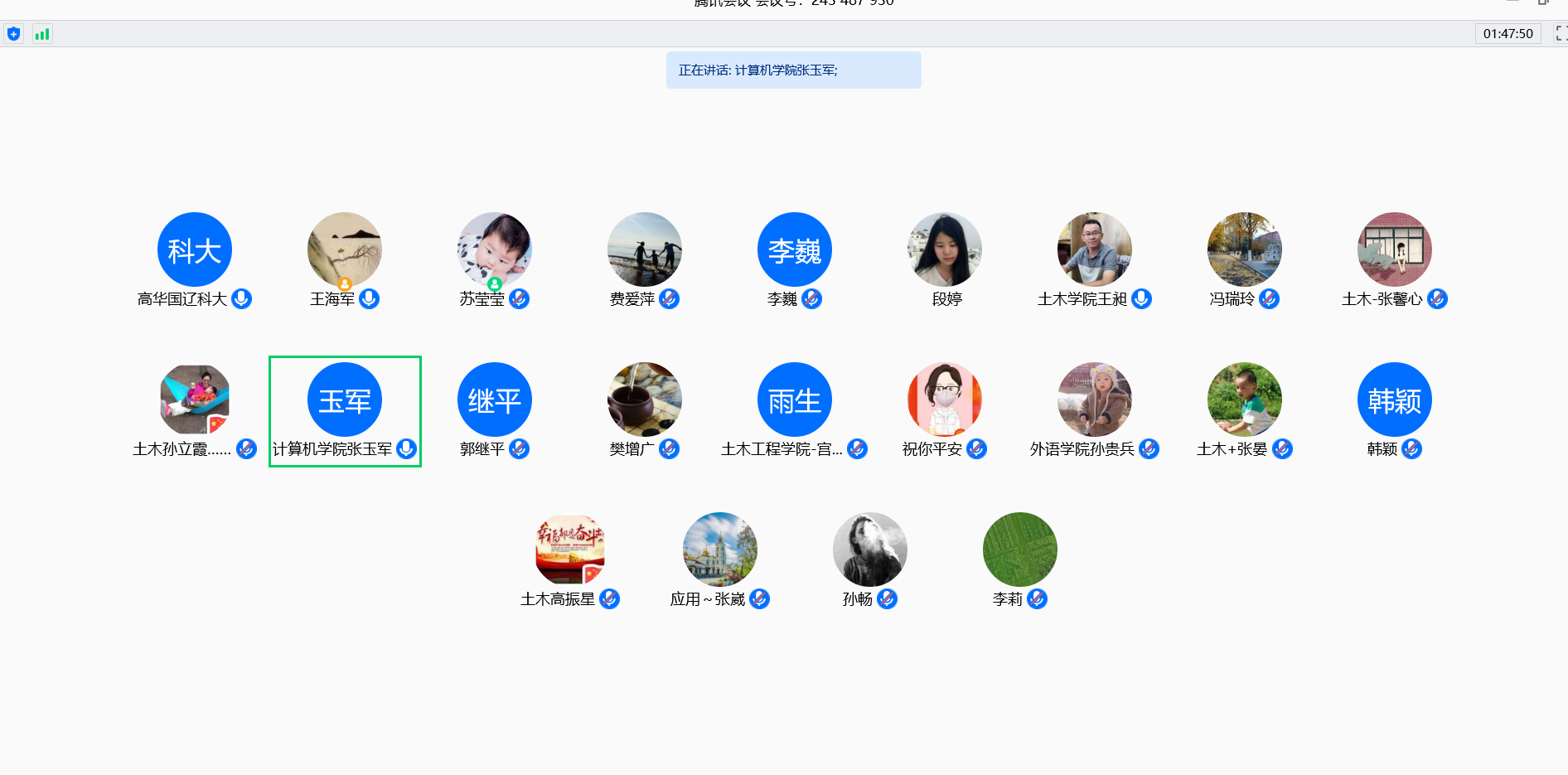Click the muted mic icon next to 苏莹莹
This screenshot has height=775, width=1568.
point(520,298)
